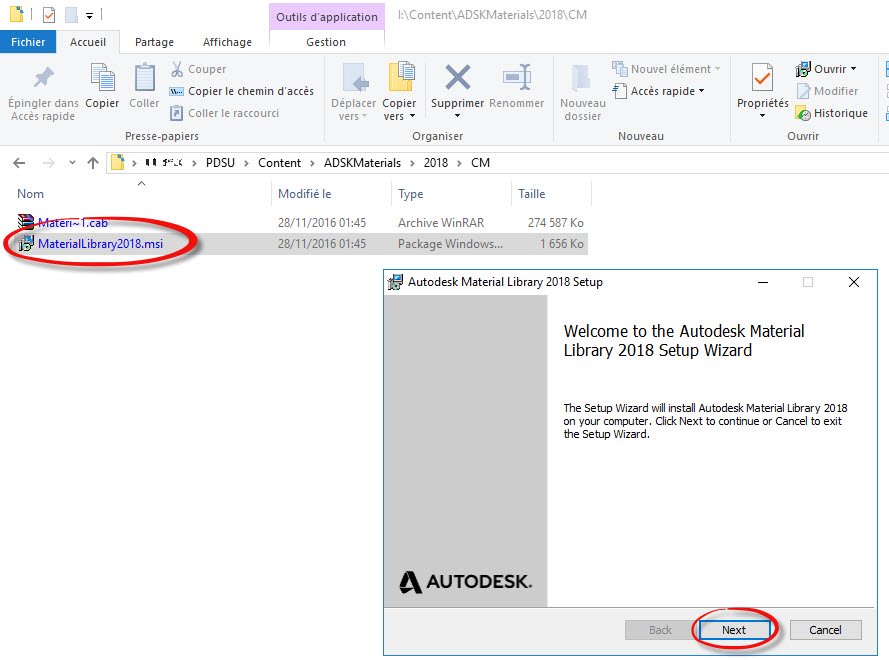
Task: Minimize the Autodesk Material Library Setup window
Action: click(x=763, y=282)
